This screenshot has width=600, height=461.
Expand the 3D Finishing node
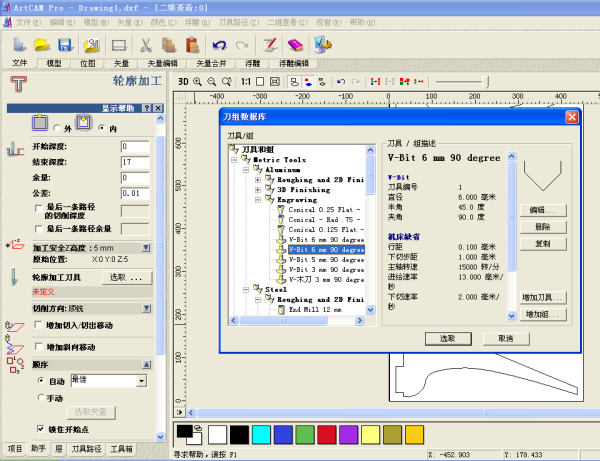pyautogui.click(x=258, y=189)
